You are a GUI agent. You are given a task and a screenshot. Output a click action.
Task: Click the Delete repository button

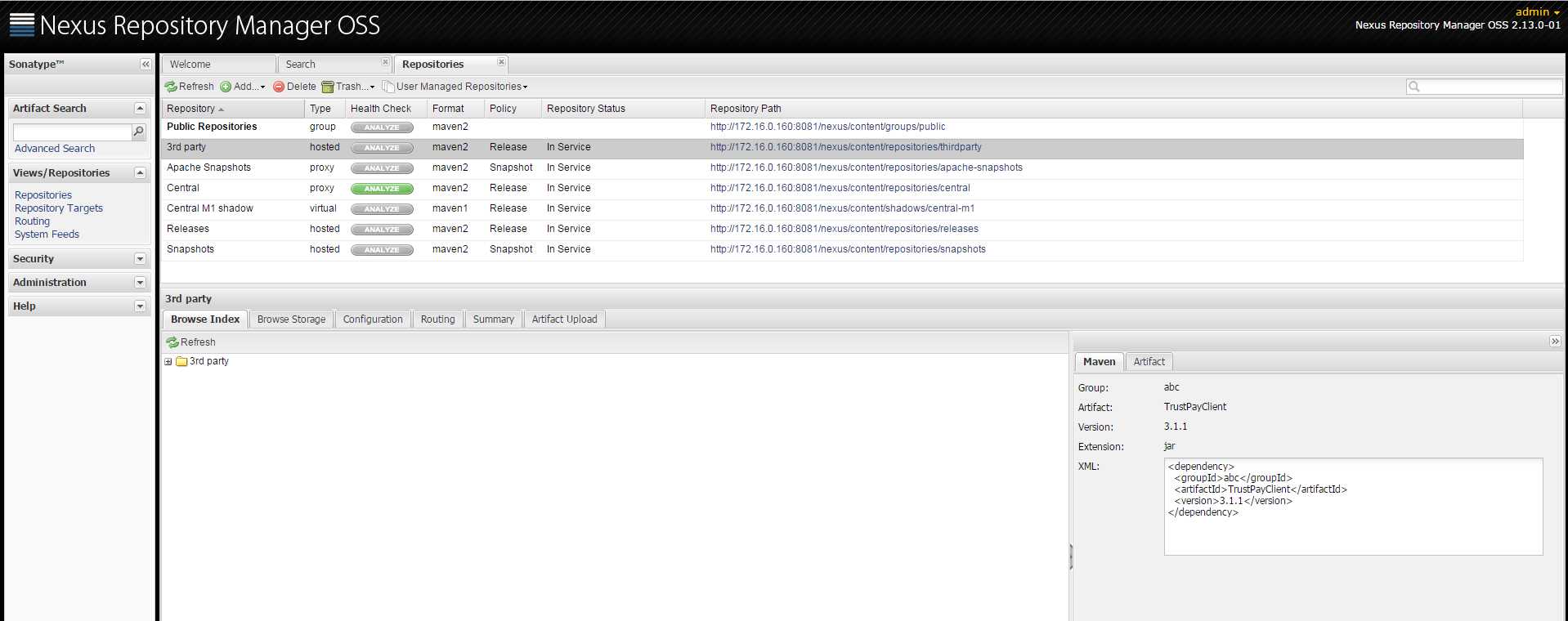point(294,87)
